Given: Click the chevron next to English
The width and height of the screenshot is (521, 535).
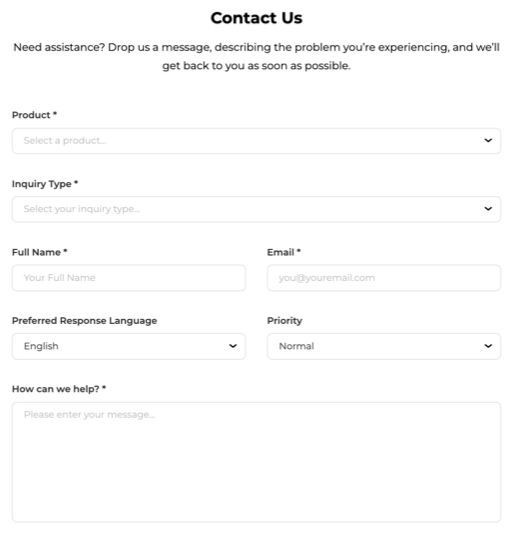Looking at the screenshot, I should (x=233, y=346).
